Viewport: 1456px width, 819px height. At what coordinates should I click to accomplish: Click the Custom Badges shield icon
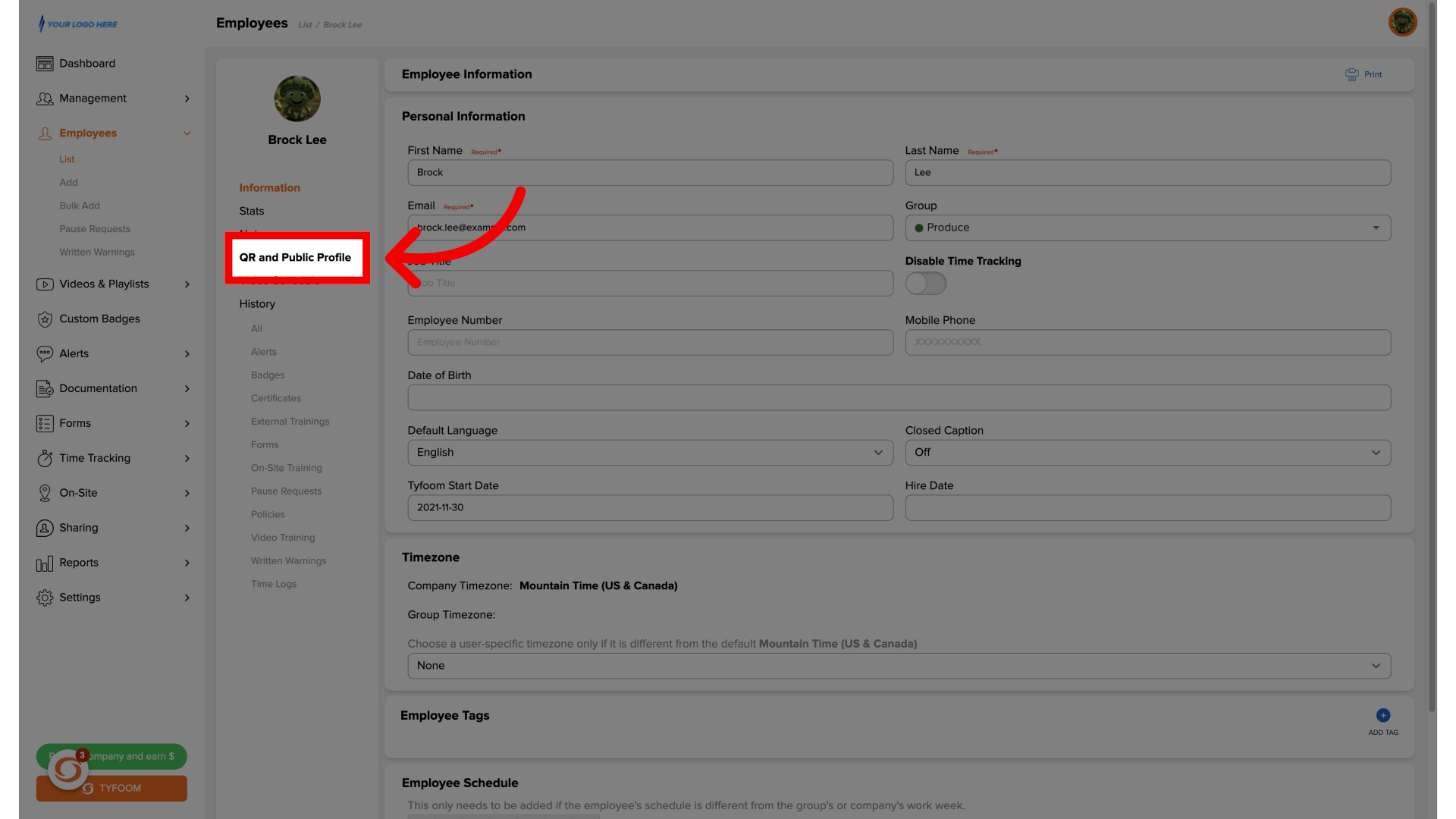pos(45,319)
